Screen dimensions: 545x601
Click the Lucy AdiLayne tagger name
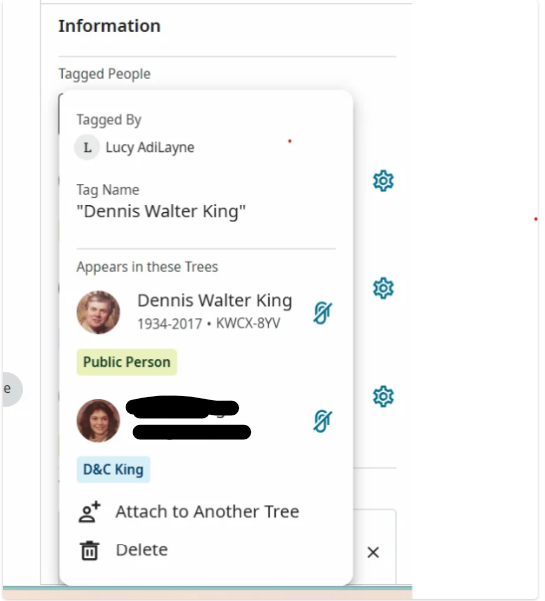[x=150, y=148]
